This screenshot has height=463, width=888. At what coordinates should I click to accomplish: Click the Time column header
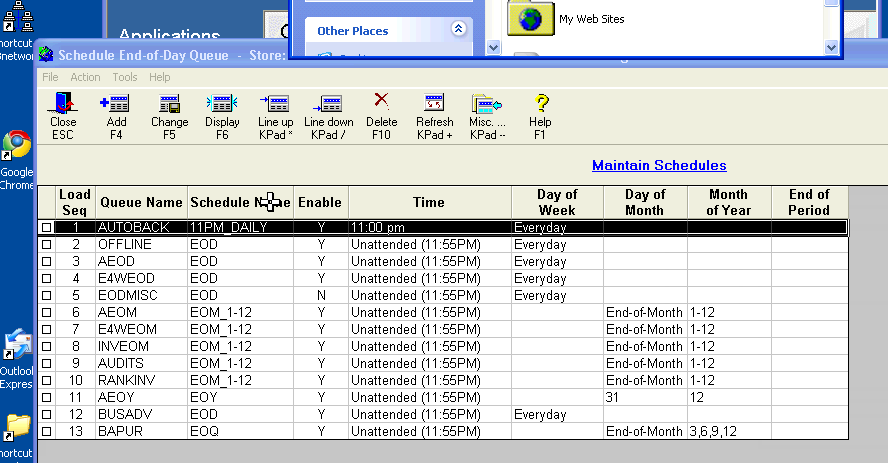pyautogui.click(x=429, y=202)
